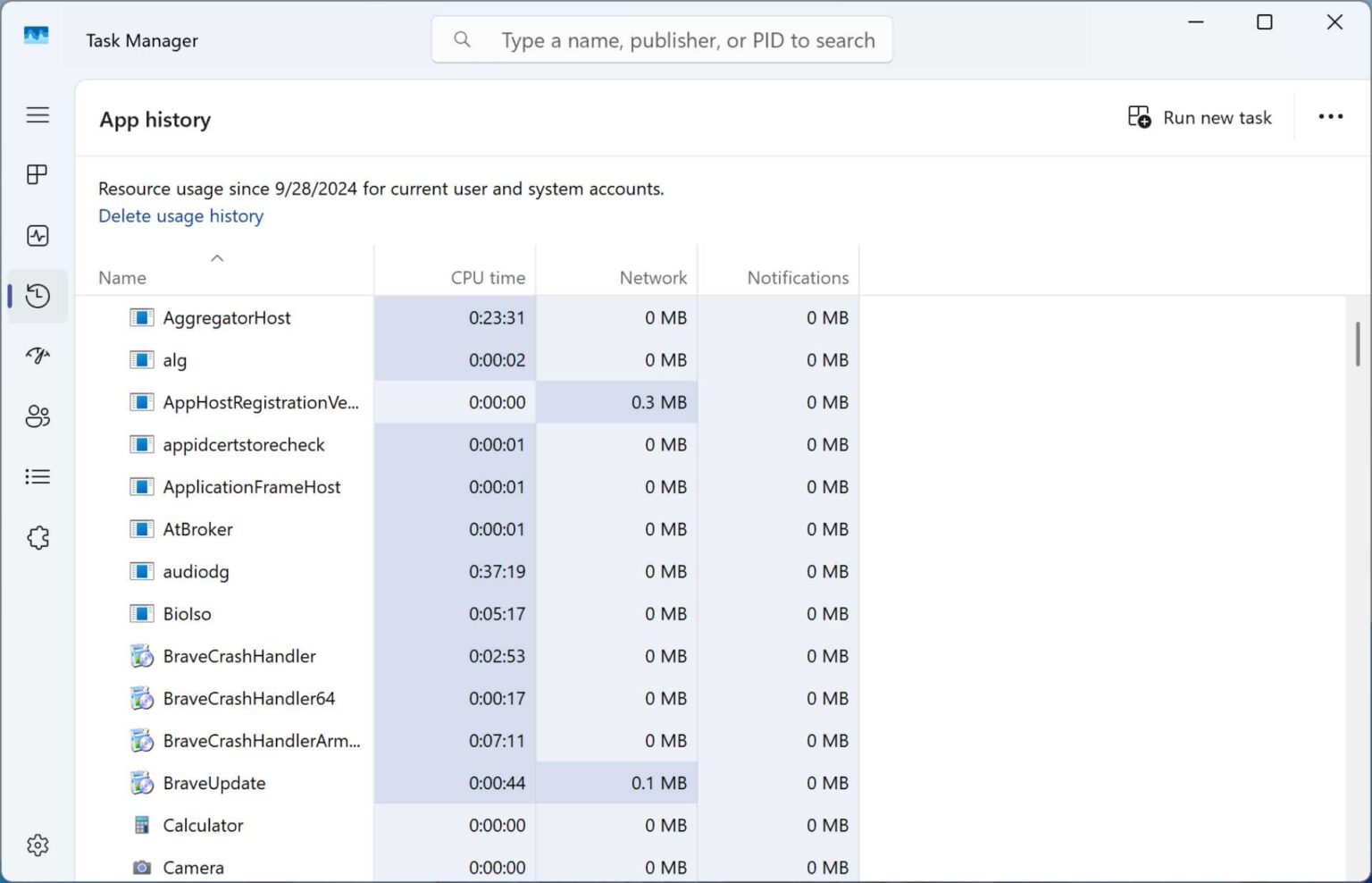This screenshot has width=1372, height=883.
Task: Click the App history clock icon
Action: pos(37,296)
